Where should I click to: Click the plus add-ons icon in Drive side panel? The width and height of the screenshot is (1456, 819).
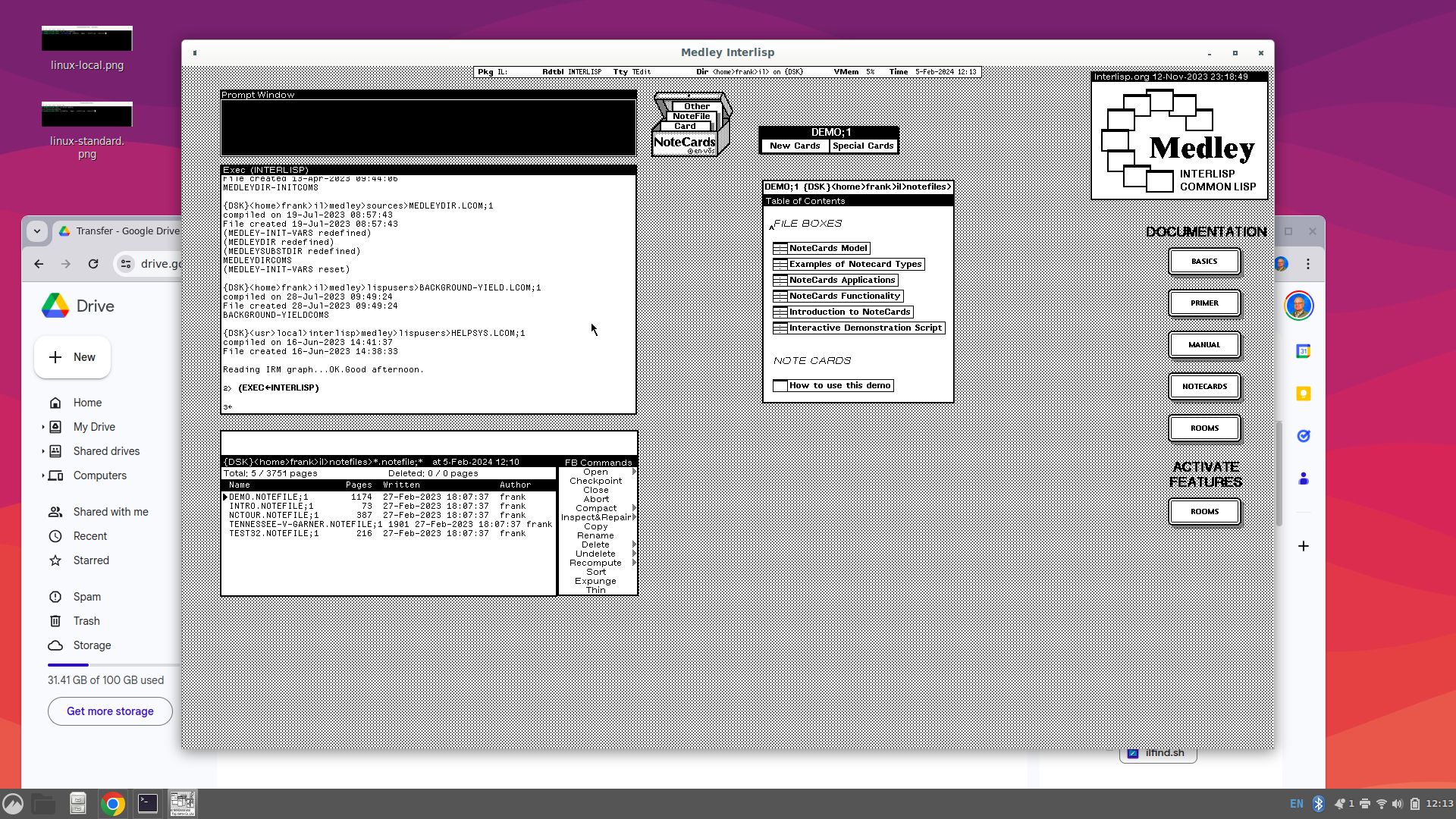(1303, 546)
